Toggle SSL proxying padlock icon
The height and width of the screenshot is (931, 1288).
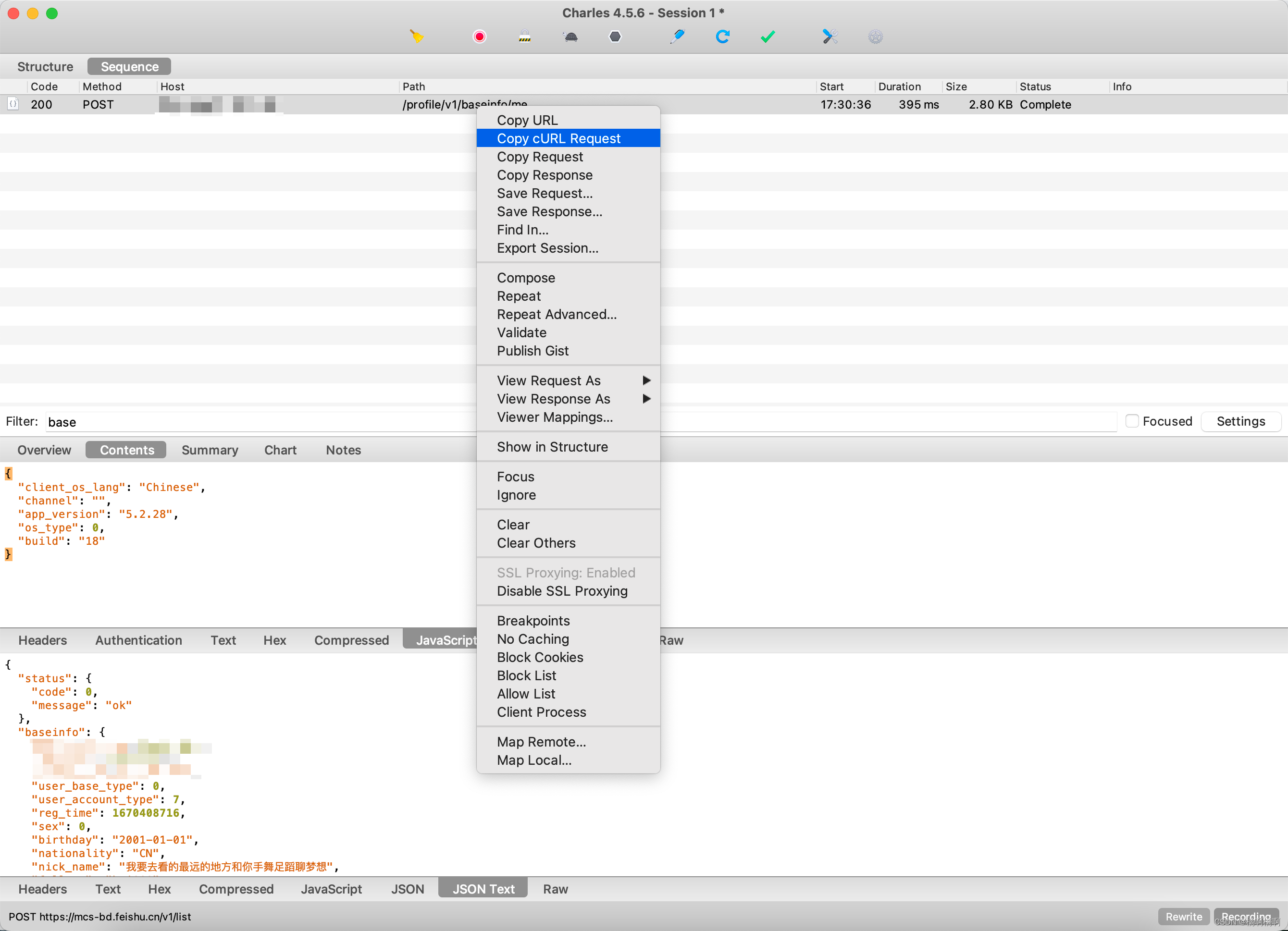click(524, 37)
